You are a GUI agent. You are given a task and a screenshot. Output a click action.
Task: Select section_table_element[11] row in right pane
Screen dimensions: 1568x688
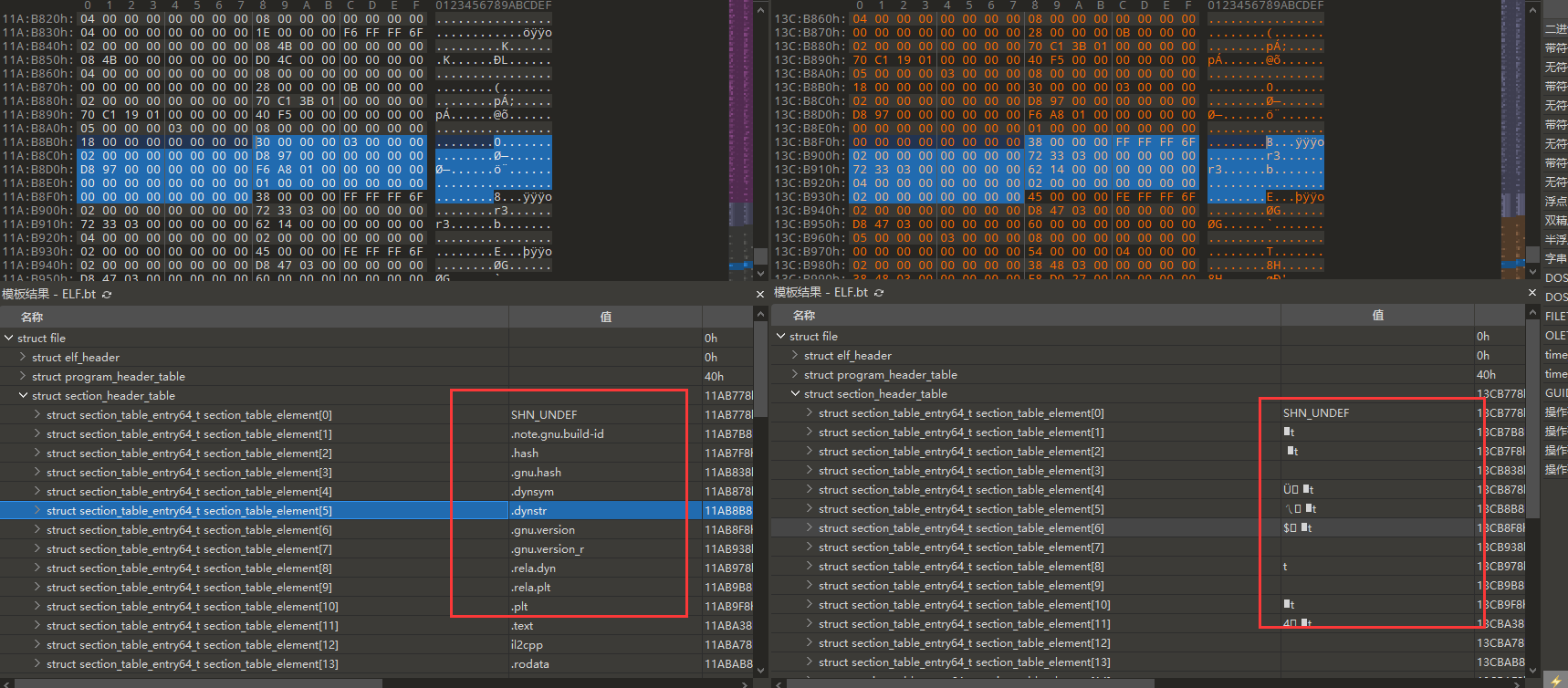point(1148,624)
